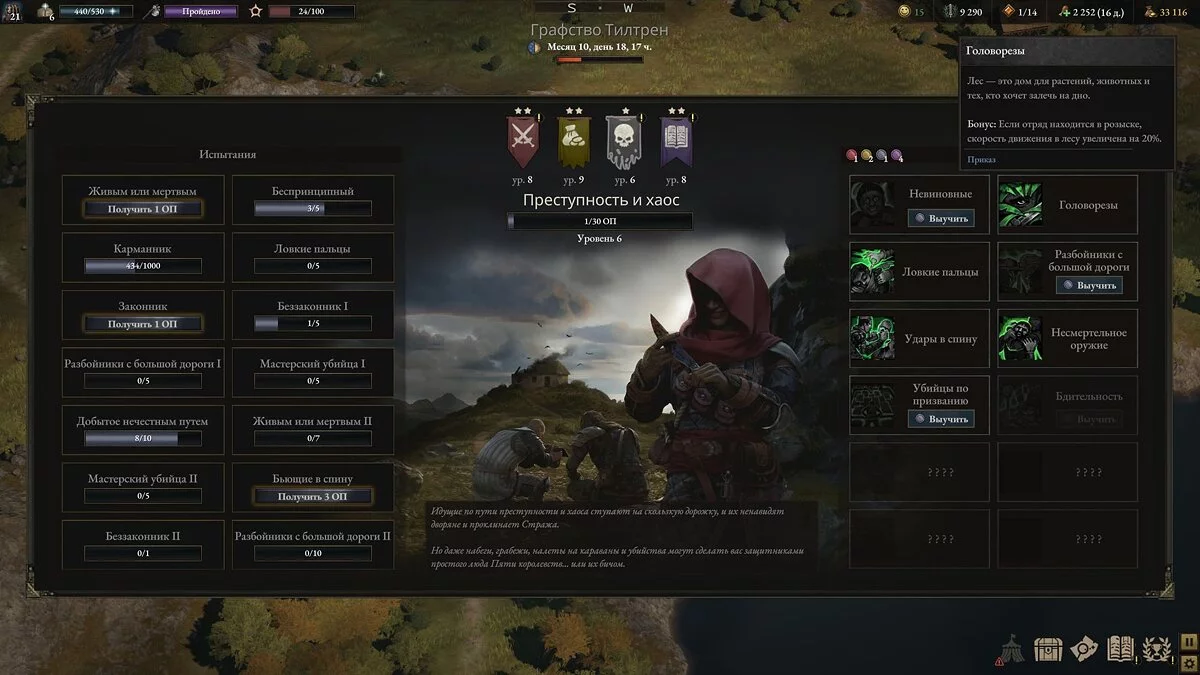Image resolution: width=1200 pixels, height=675 pixels.
Task: Click the Карманник 434/1000 progress bar
Action: pos(142,266)
